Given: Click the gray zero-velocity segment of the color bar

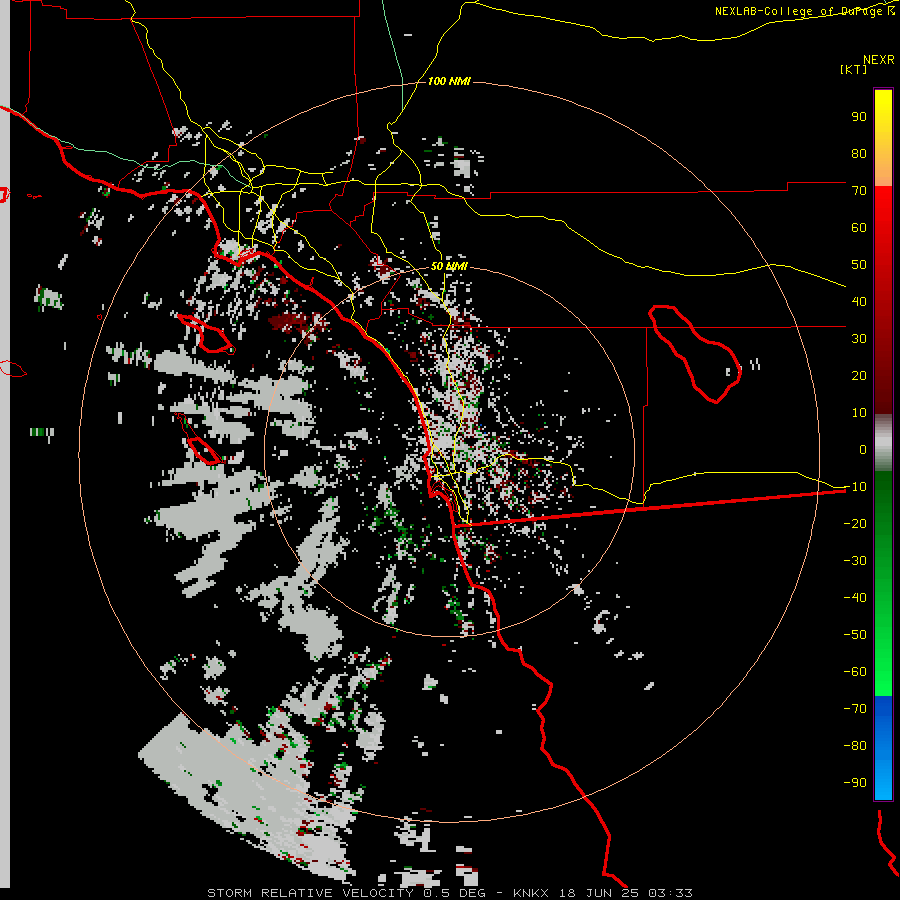Looking at the screenshot, I should point(883,442).
